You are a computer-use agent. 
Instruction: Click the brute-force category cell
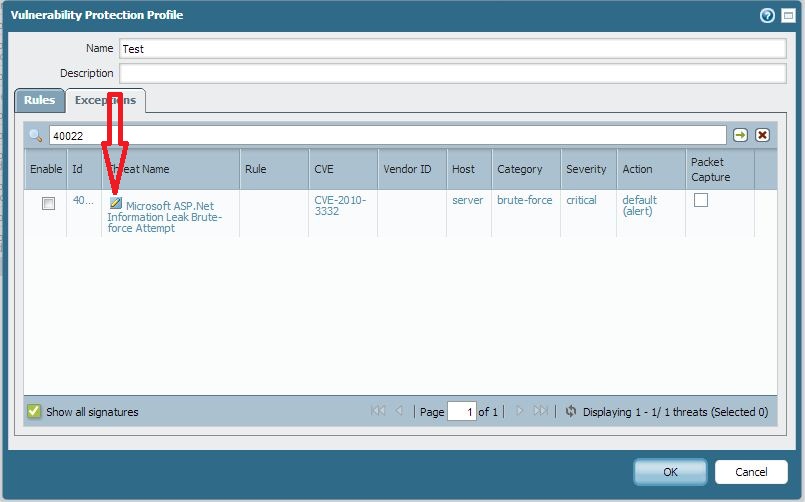pyautogui.click(x=524, y=200)
